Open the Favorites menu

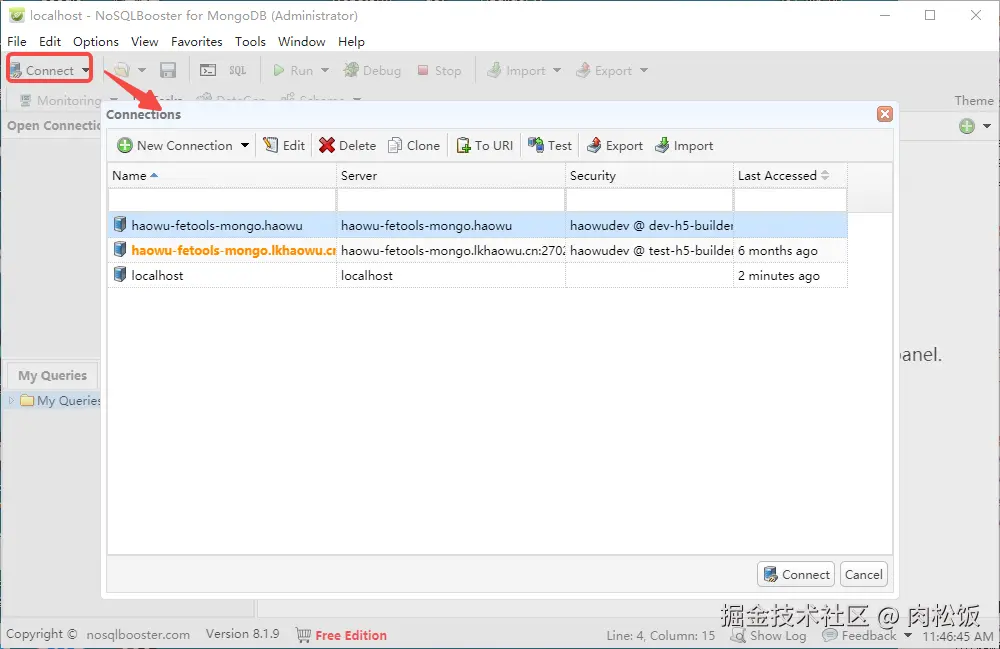pyautogui.click(x=196, y=41)
